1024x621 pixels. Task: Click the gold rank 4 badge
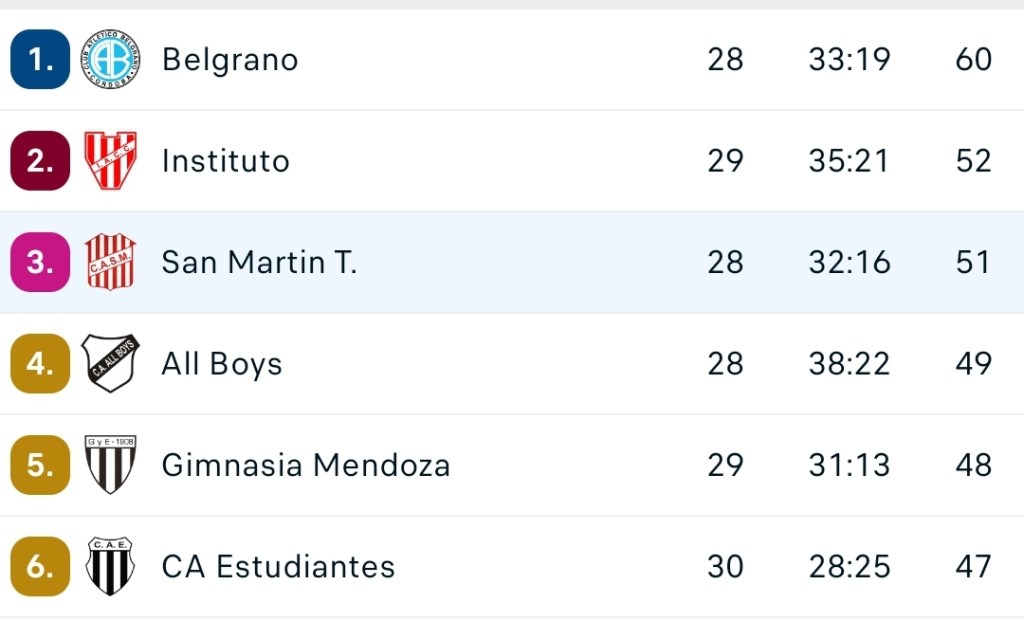tap(40, 363)
